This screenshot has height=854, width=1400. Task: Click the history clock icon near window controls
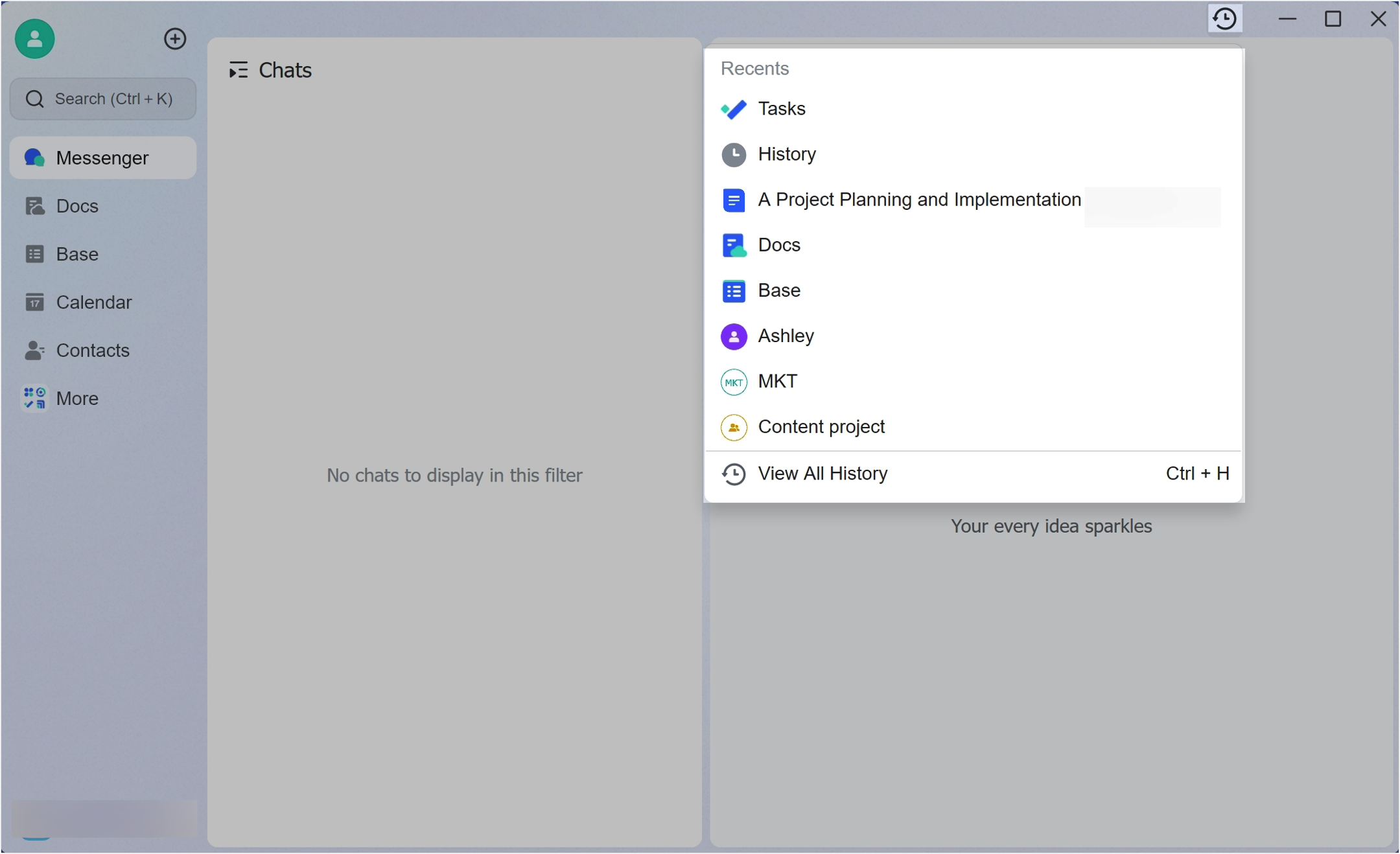point(1224,18)
